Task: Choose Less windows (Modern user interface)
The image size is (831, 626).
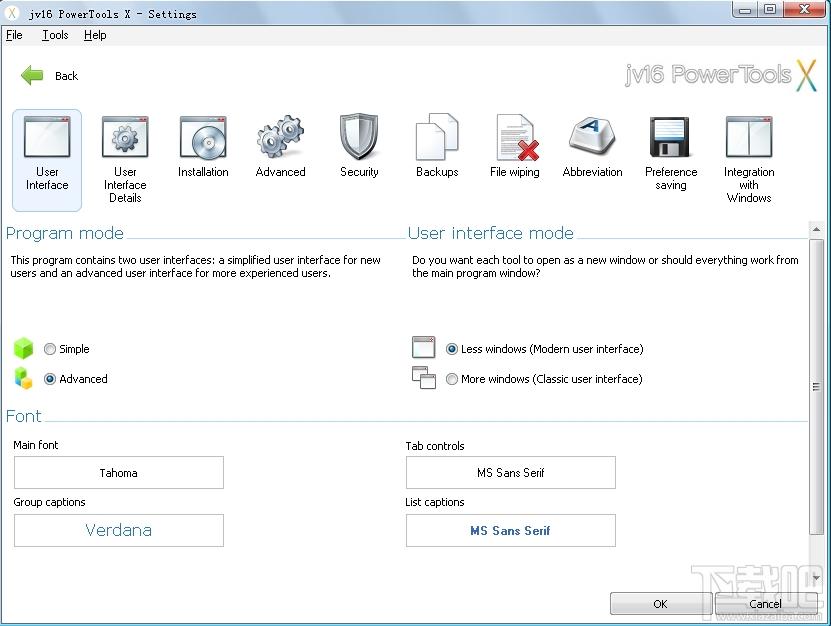Action: (x=452, y=349)
